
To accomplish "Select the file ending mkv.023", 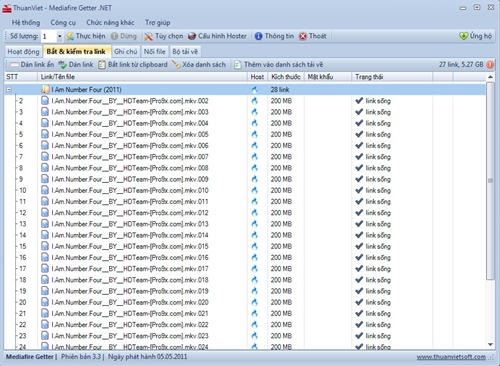I will coord(130,336).
